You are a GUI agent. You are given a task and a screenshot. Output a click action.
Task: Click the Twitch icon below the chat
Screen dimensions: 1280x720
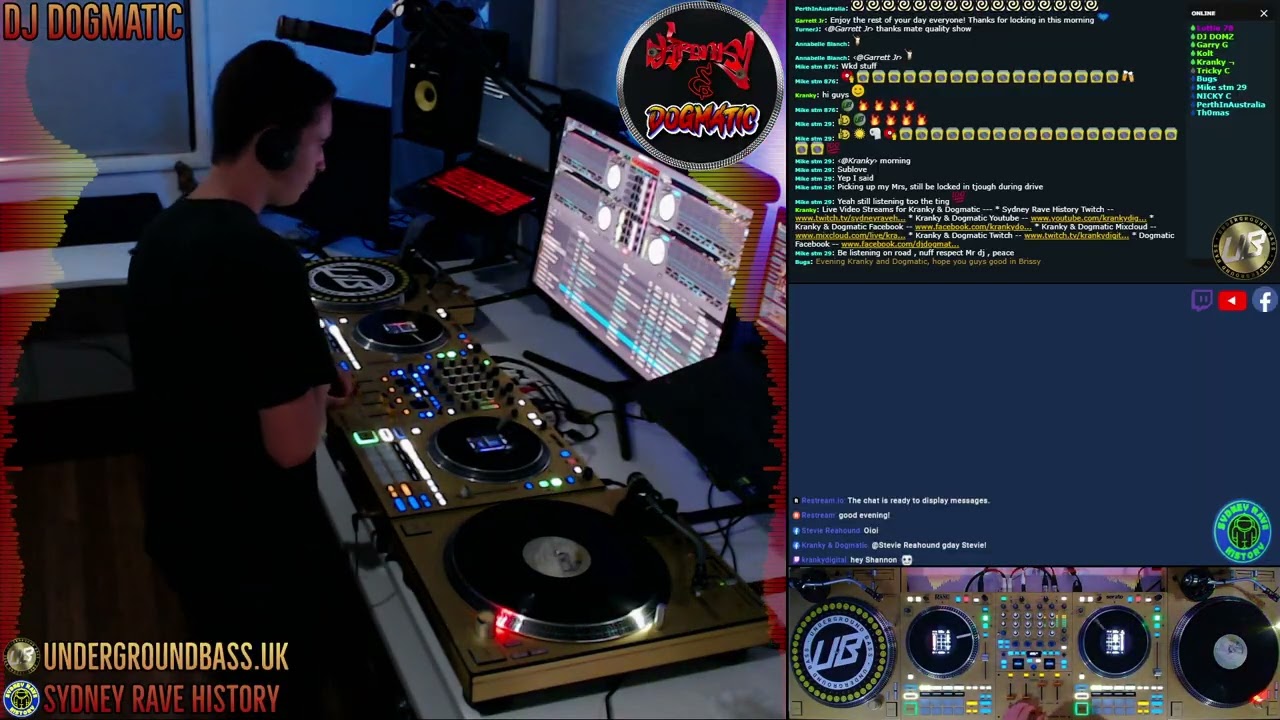point(1202,300)
